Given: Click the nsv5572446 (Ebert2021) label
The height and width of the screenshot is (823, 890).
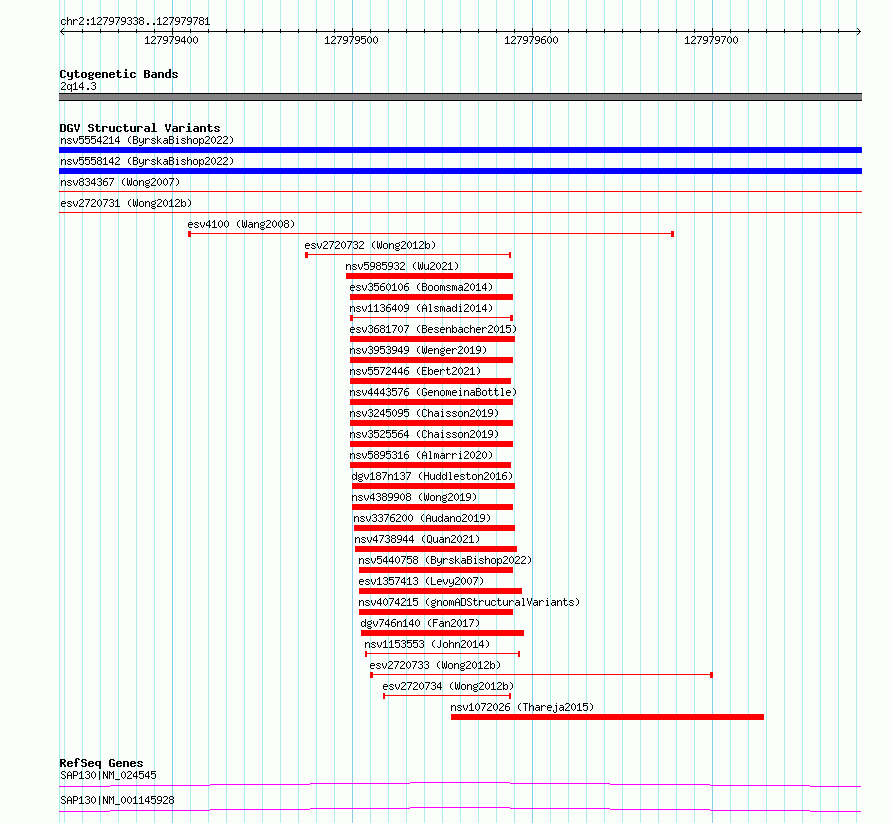Looking at the screenshot, I should coord(415,371).
